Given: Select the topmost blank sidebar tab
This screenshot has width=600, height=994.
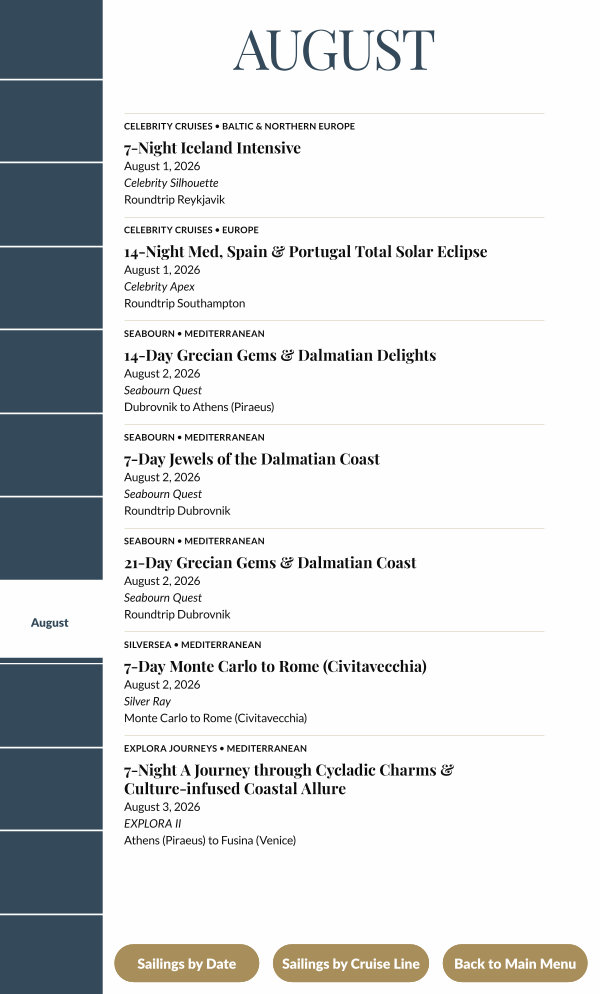Looking at the screenshot, I should pos(50,38).
